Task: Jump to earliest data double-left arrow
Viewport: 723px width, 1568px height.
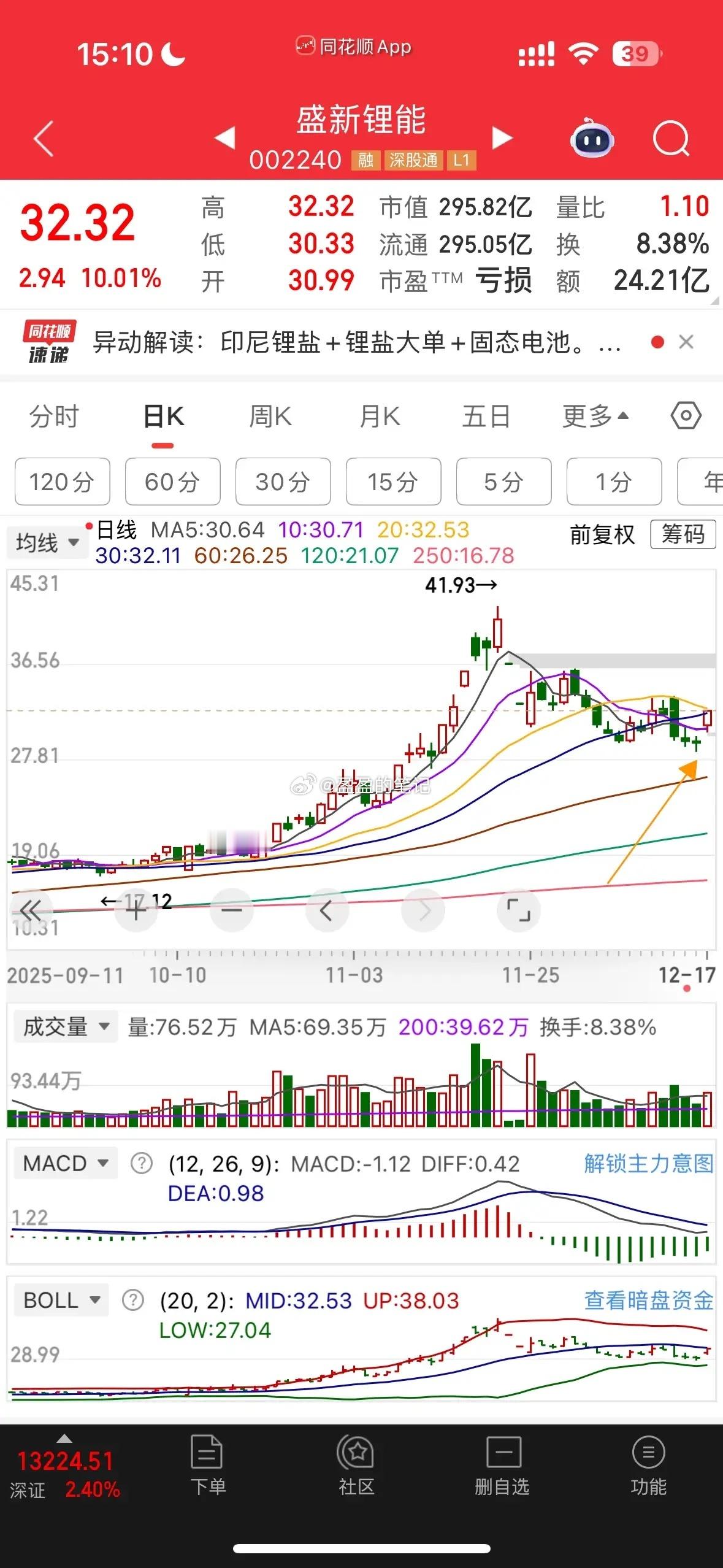Action: tap(30, 910)
